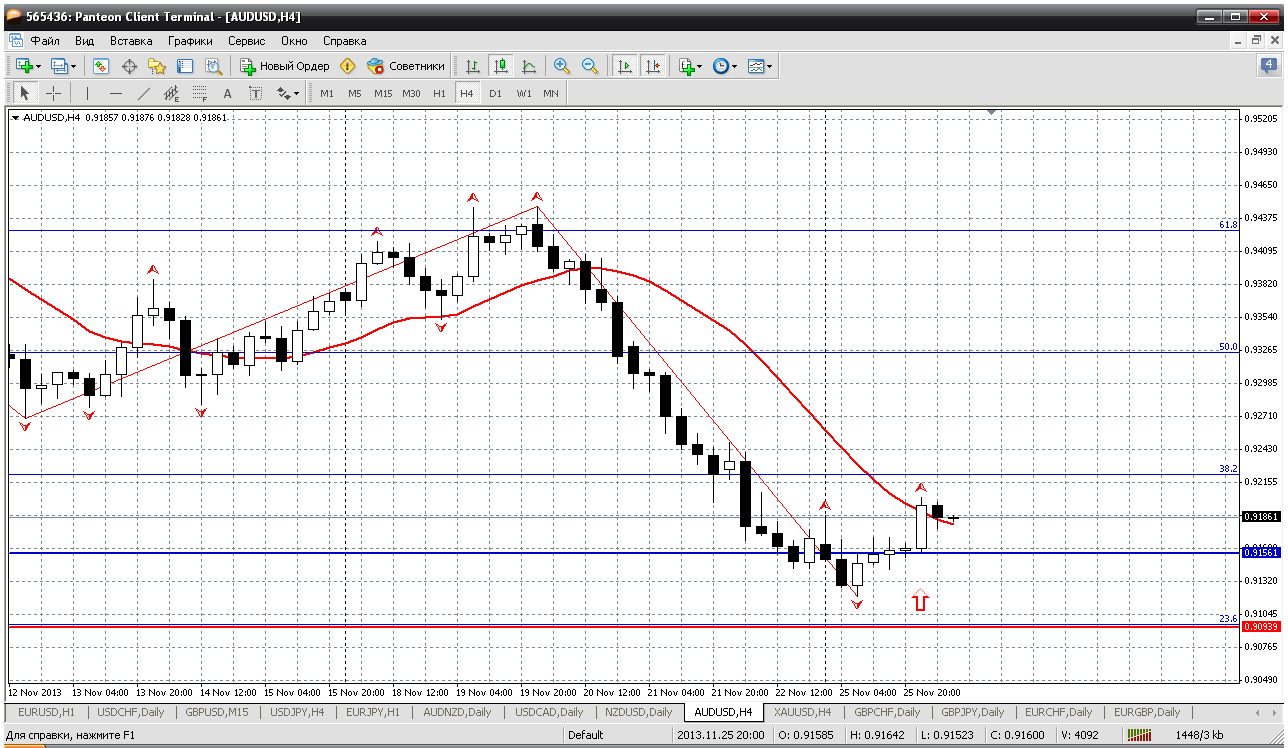1288x748 pixels.
Task: Click the terminal title bar application icon
Action: 13,16
